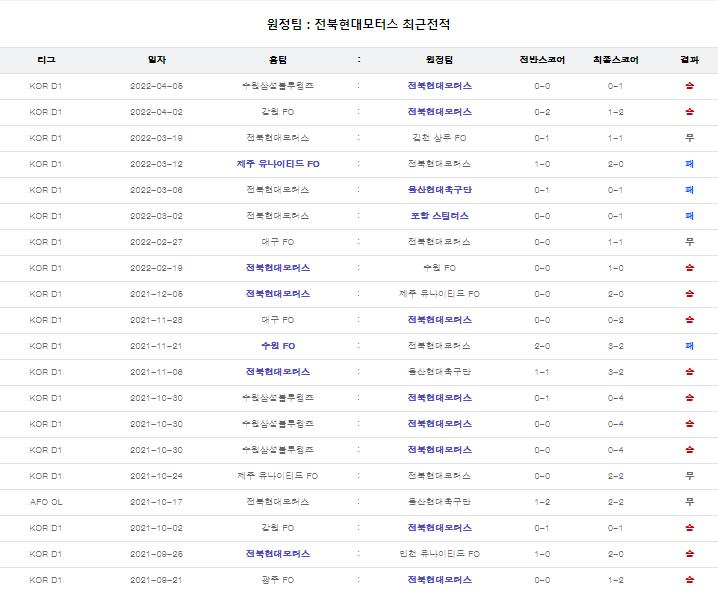Open the 포항 스틸러스 away team link

(440, 216)
